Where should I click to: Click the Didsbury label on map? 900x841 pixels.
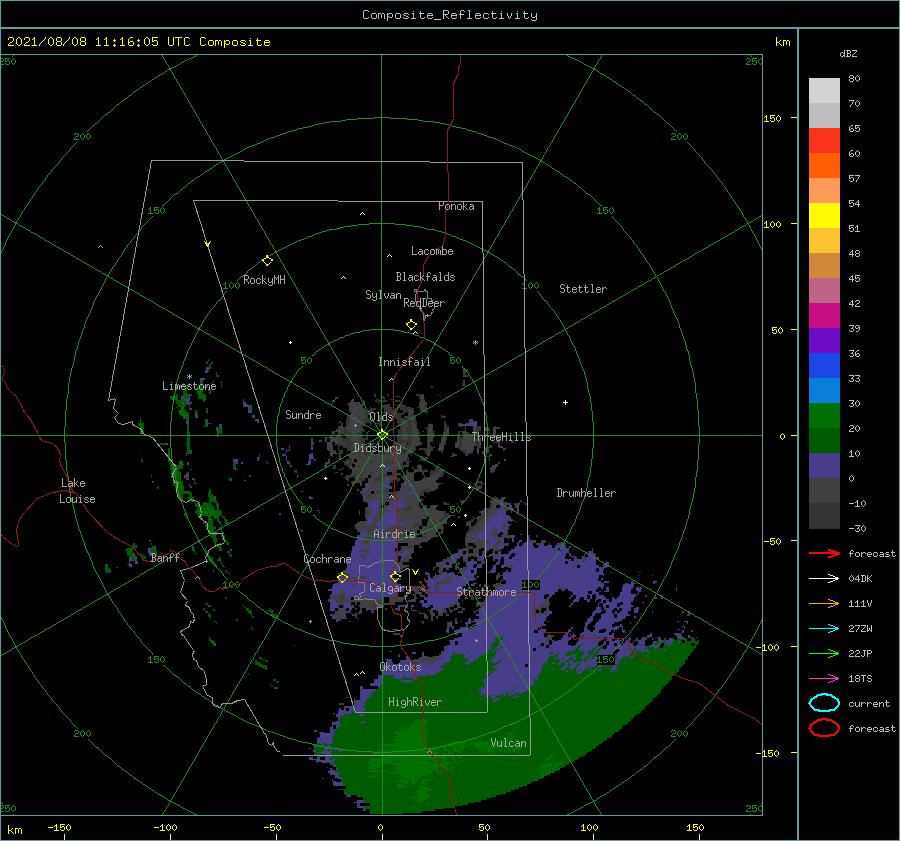point(378,448)
